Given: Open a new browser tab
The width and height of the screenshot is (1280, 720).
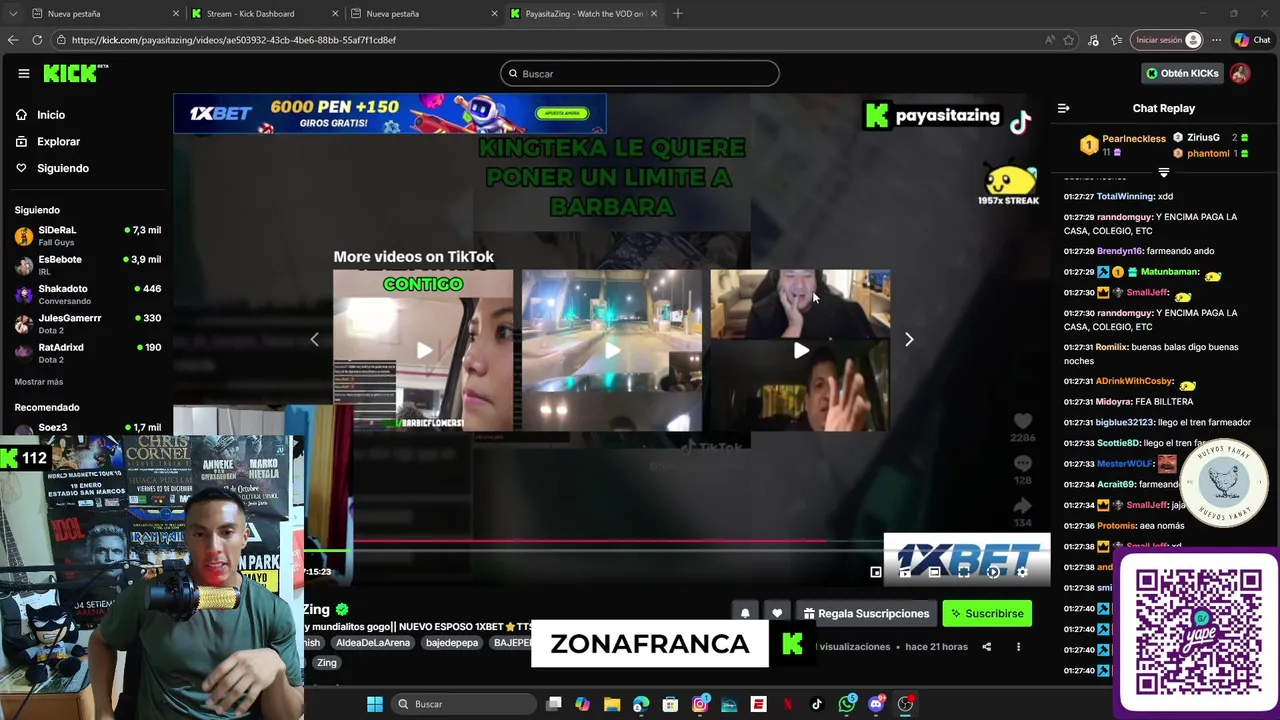Looking at the screenshot, I should point(678,14).
